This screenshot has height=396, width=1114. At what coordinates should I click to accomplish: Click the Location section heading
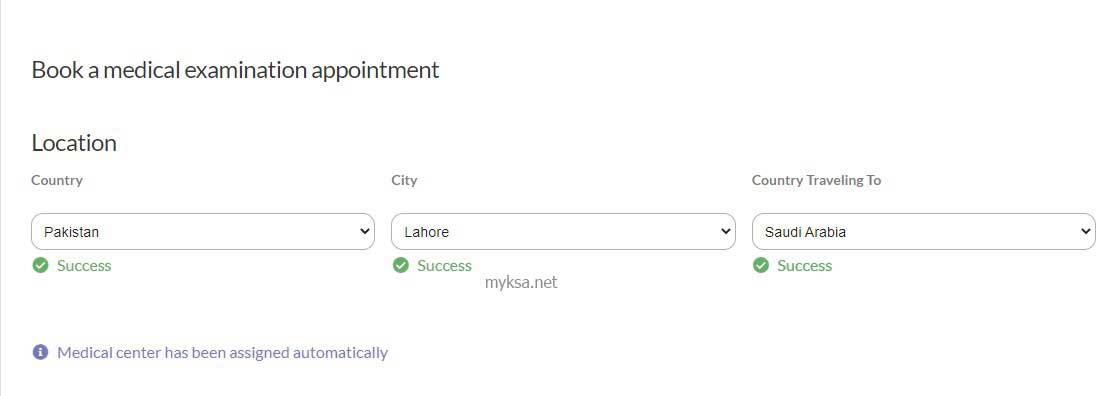click(x=74, y=143)
